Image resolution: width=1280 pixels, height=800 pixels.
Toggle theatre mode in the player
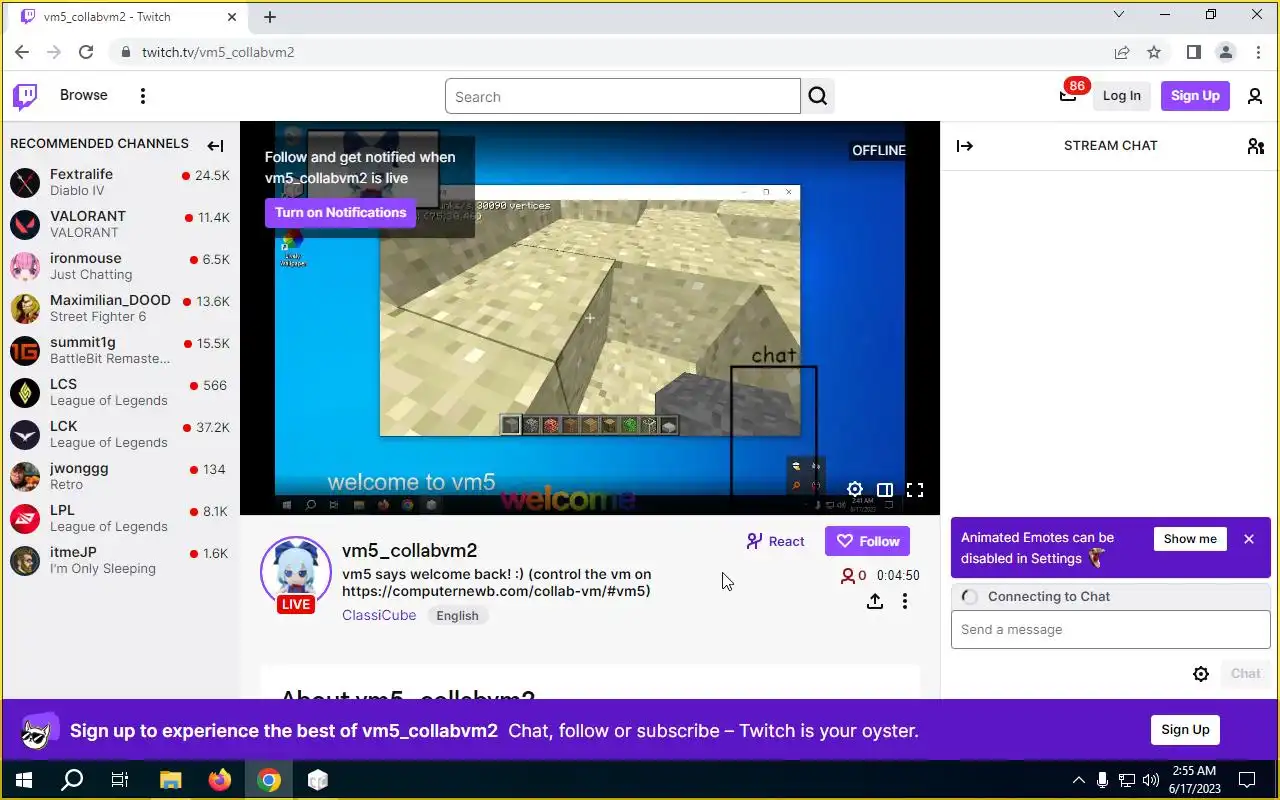click(885, 490)
